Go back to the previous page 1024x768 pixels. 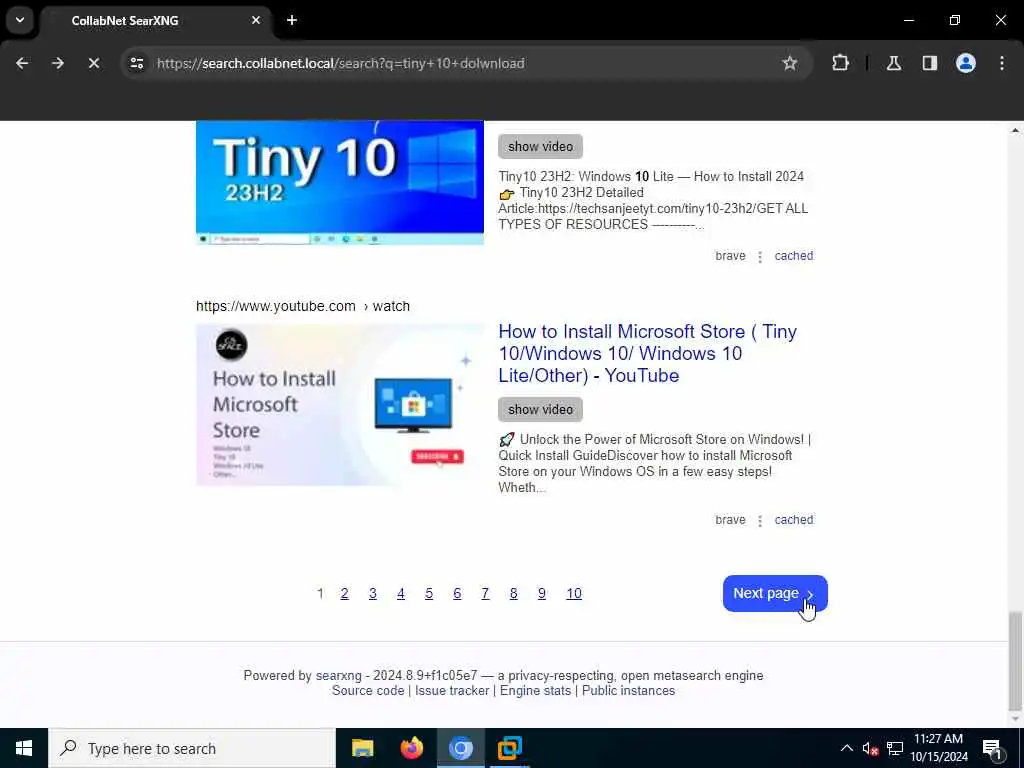22,63
